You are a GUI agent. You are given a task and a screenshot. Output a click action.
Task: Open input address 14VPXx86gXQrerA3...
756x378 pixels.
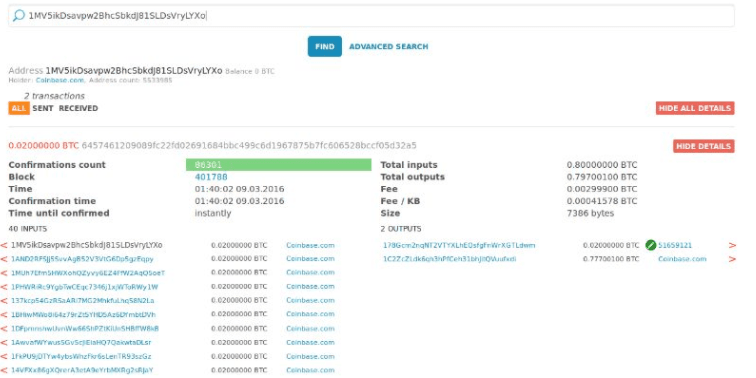pos(82,370)
